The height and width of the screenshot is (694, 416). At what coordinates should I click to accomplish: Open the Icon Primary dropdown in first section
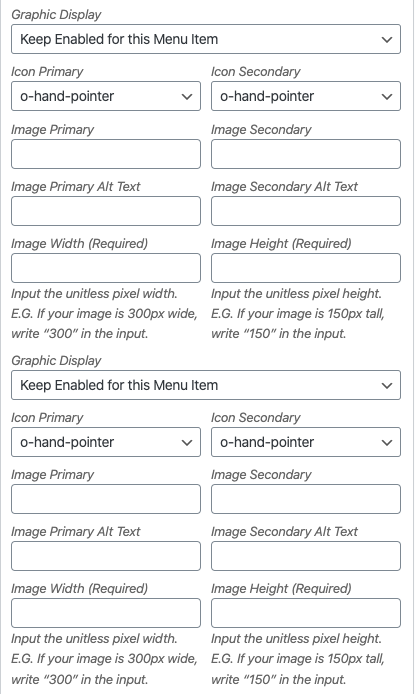click(106, 96)
